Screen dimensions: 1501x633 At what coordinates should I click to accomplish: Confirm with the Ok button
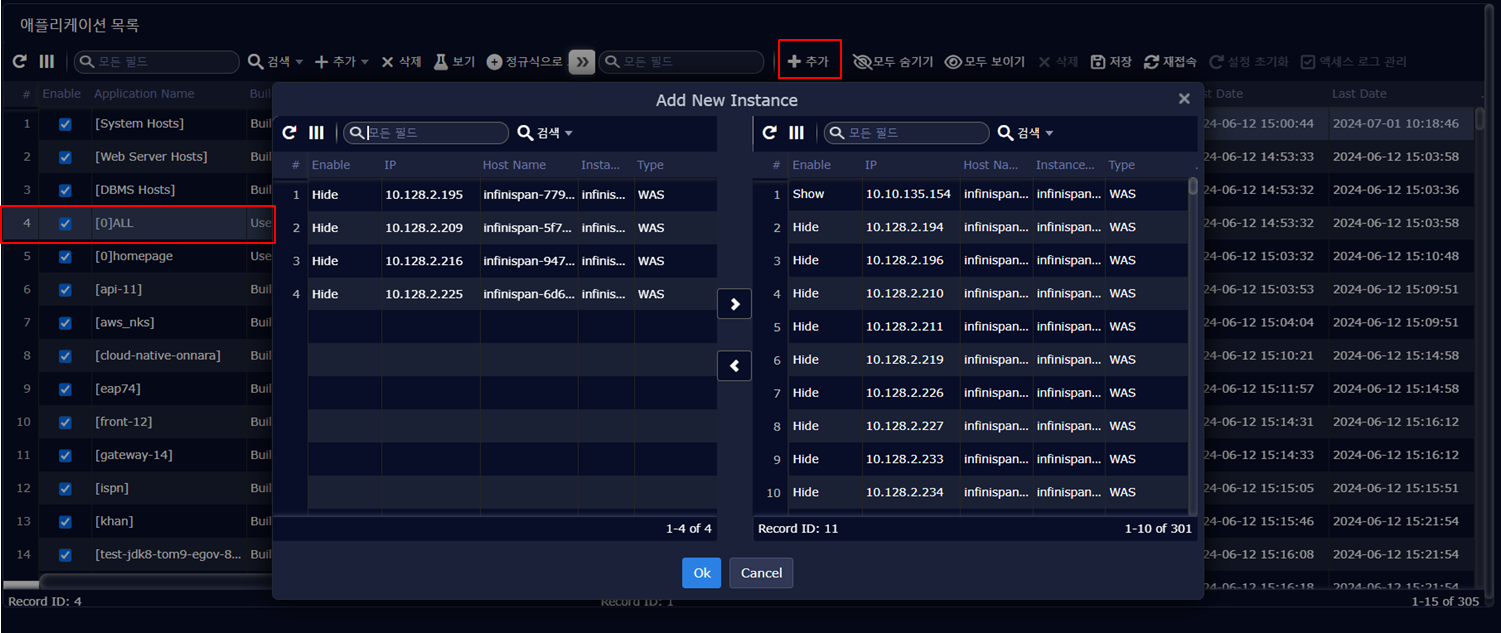click(701, 573)
